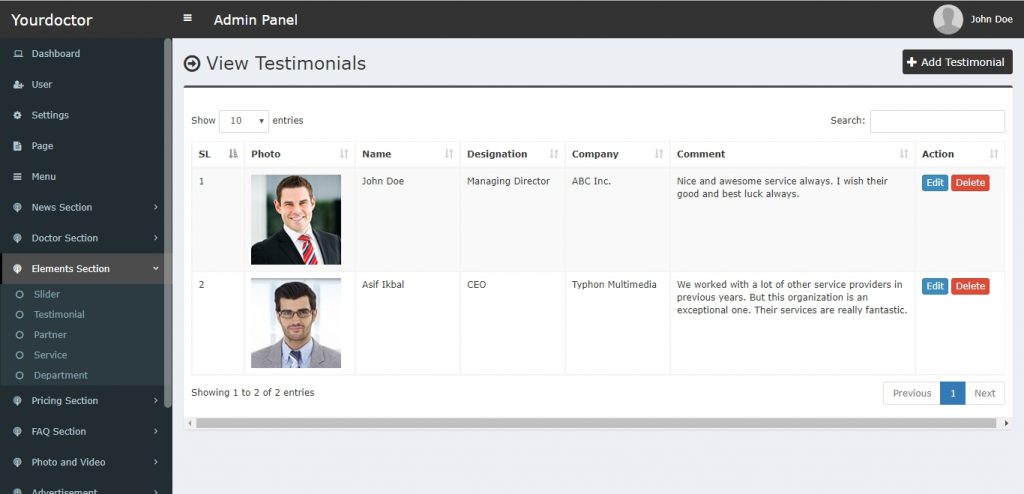Open Settings menu item

coord(82,115)
